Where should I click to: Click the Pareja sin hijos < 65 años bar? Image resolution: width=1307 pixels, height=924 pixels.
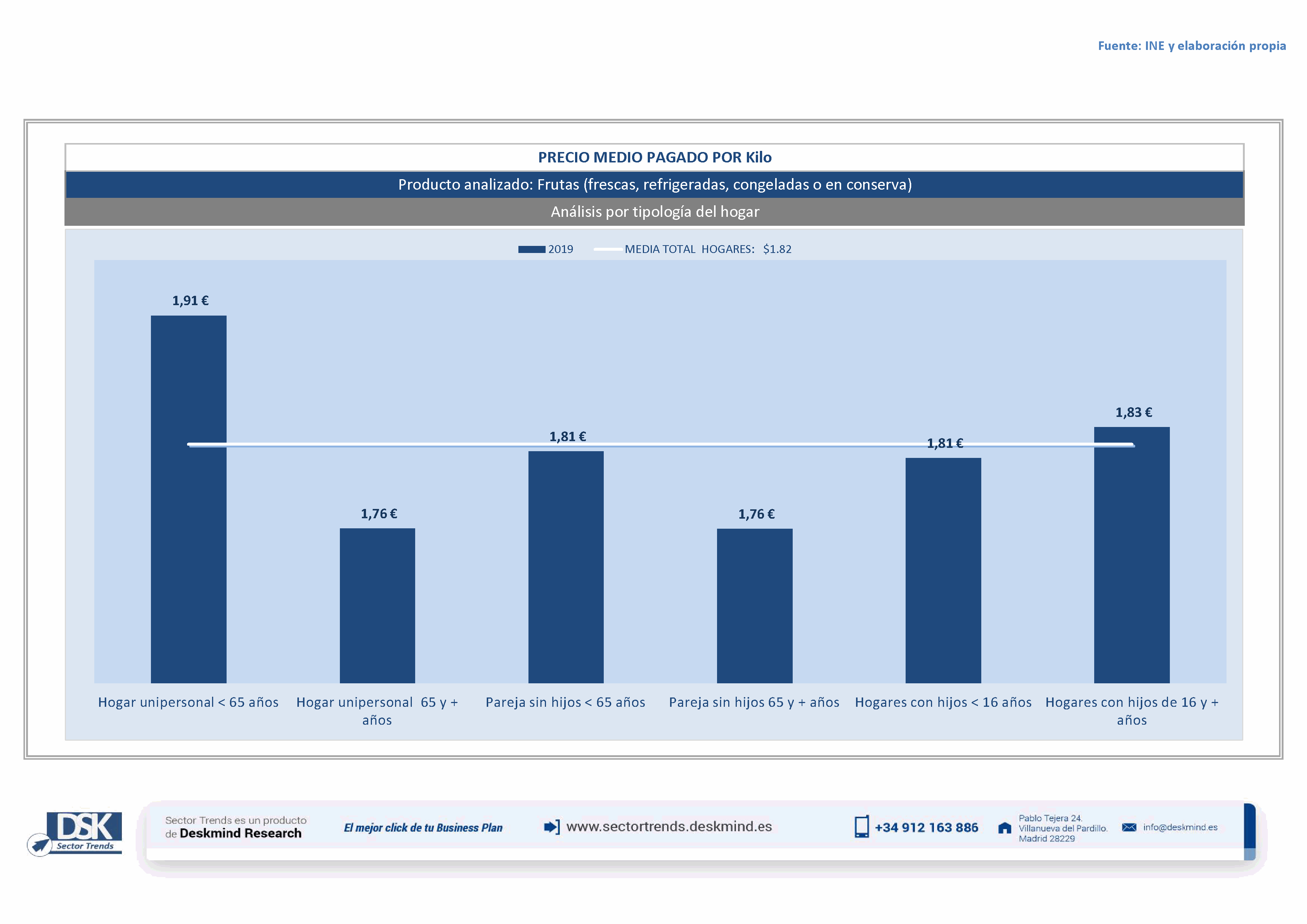[565, 569]
